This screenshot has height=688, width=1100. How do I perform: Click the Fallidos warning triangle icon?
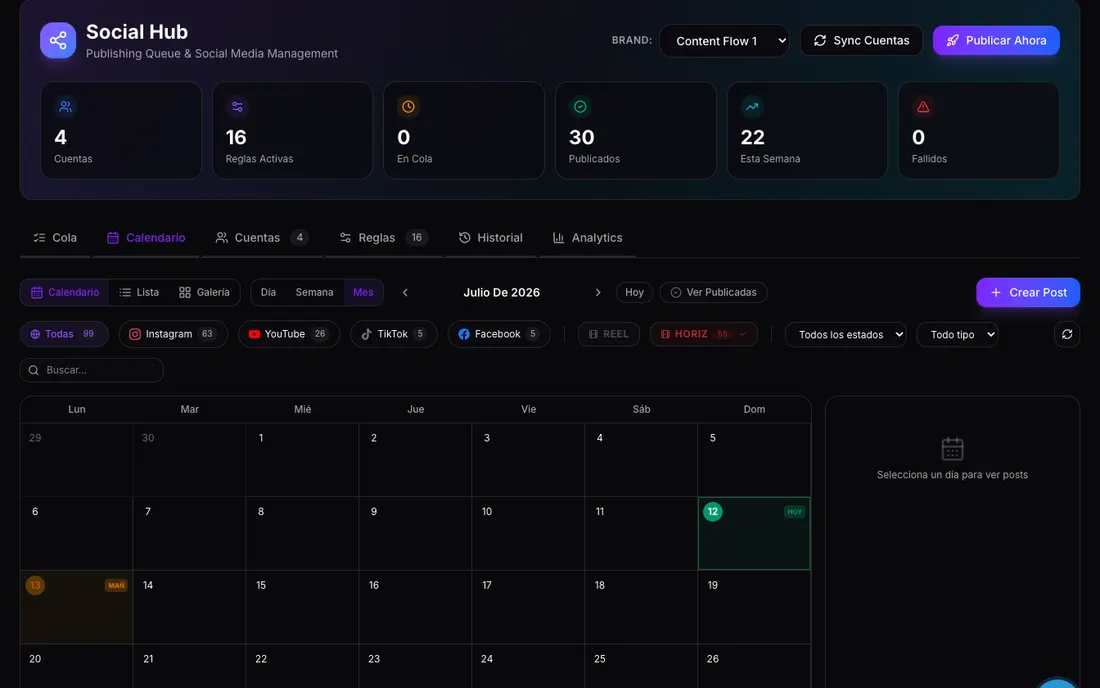point(923,107)
